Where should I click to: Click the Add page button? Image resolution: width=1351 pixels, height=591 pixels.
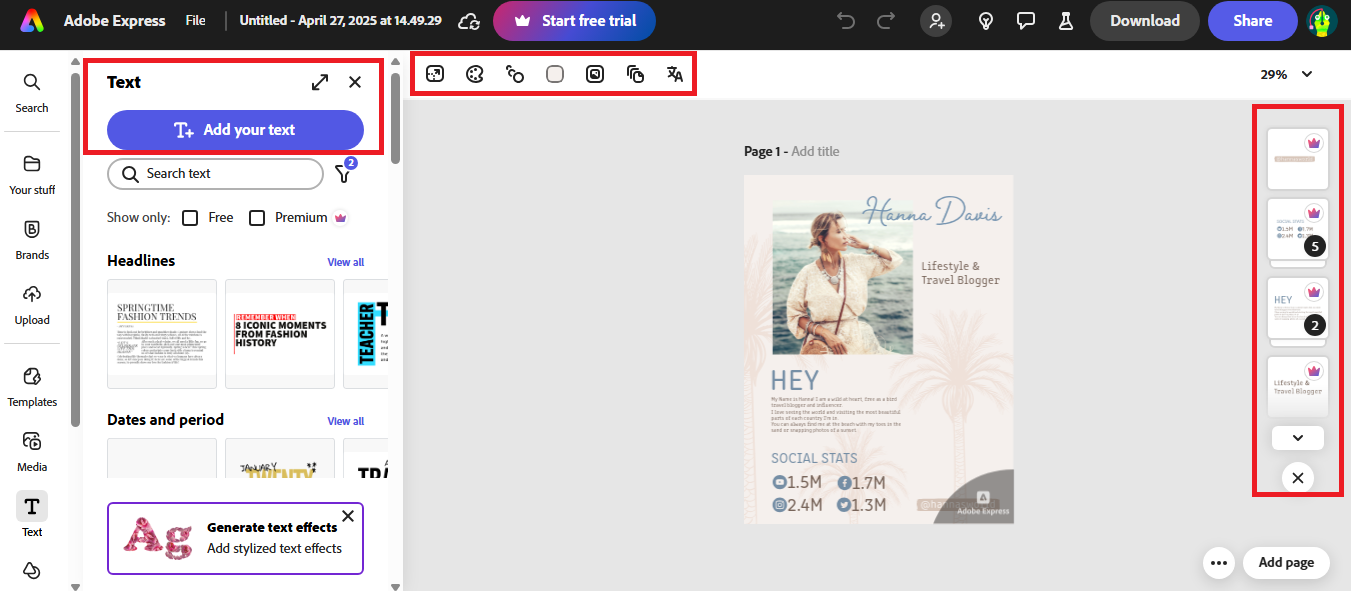pyautogui.click(x=1286, y=563)
